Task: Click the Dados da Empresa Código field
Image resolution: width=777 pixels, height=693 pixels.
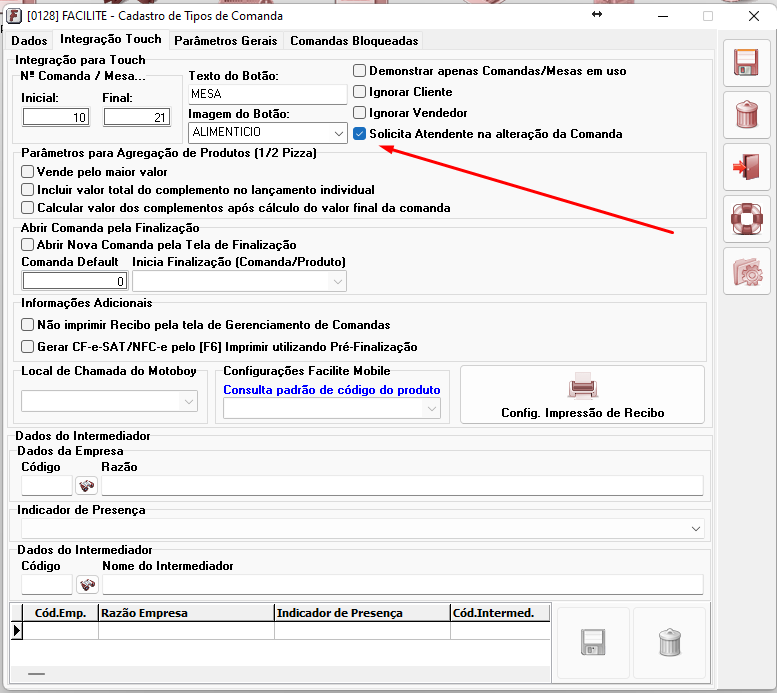Action: [x=47, y=485]
